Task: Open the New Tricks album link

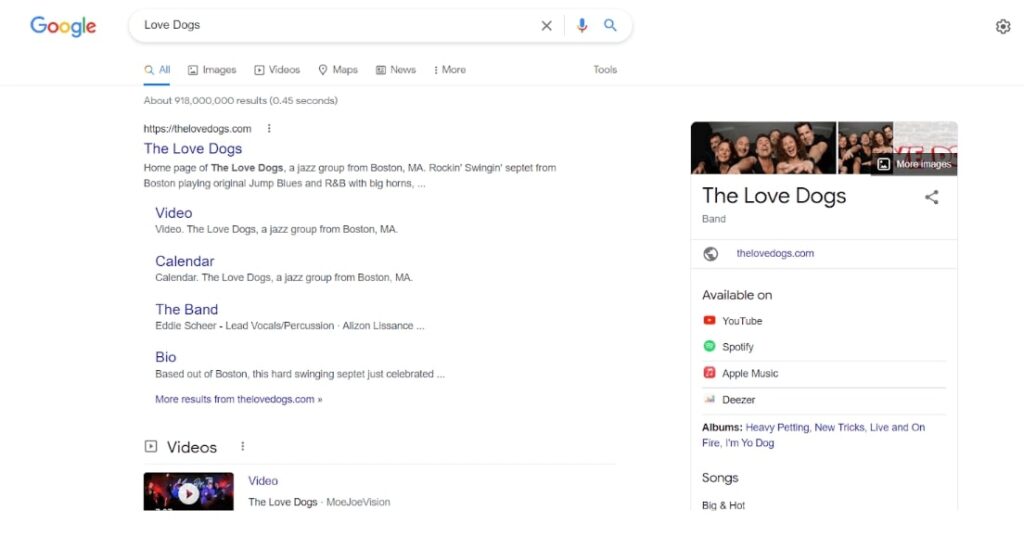Action: 839,427
